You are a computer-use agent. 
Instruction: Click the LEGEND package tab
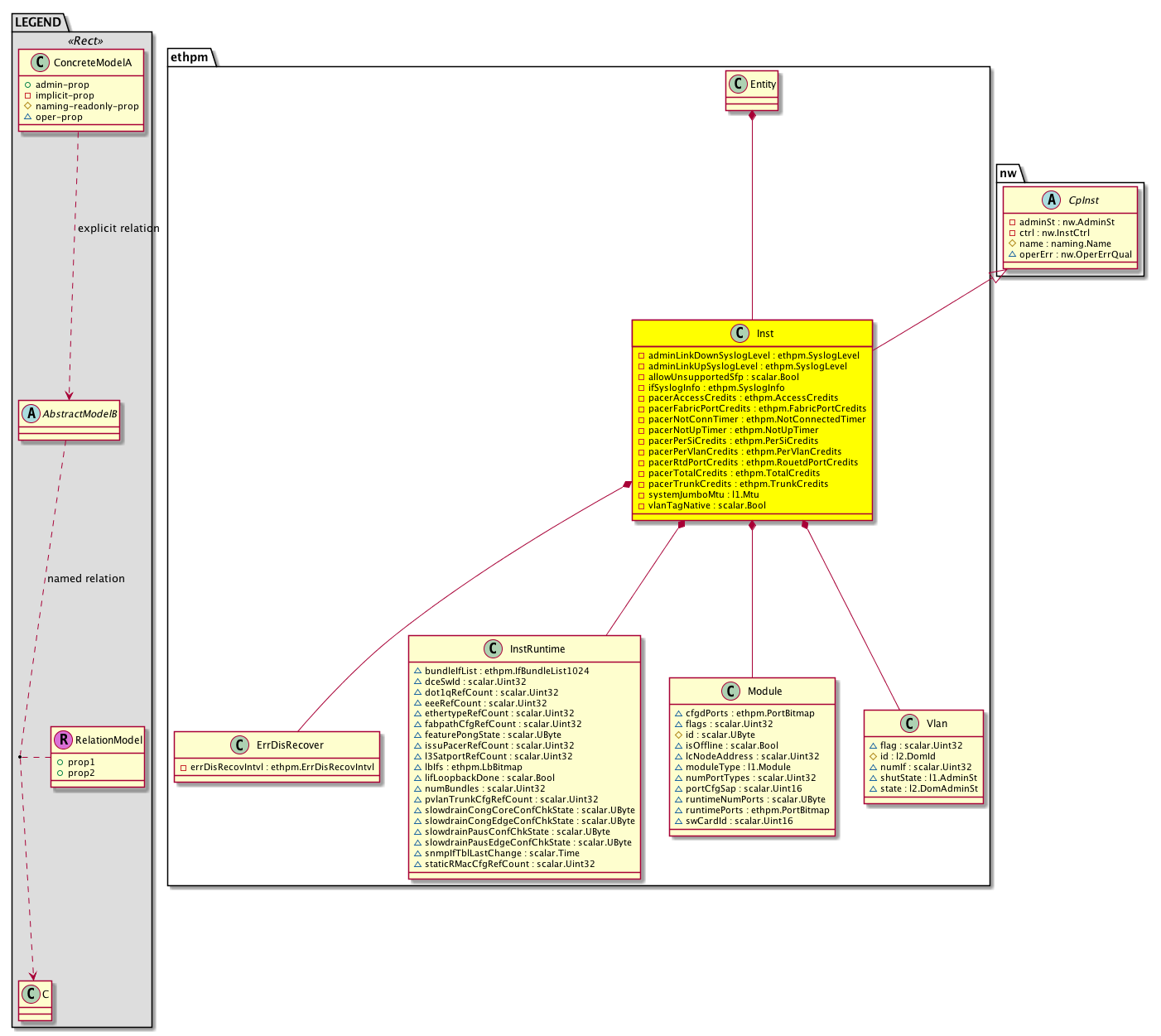pos(38,22)
